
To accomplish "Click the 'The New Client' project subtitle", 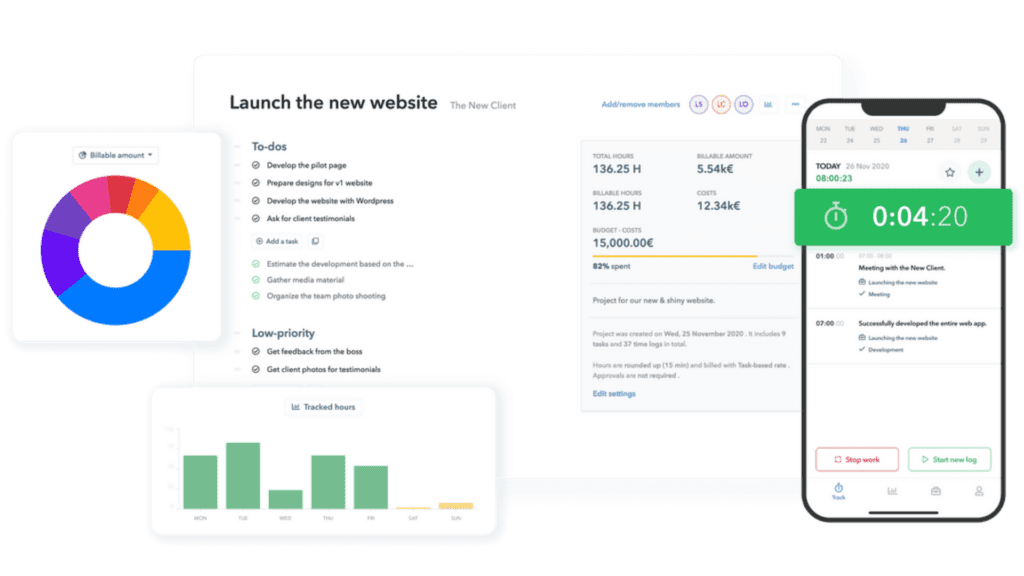I will [483, 105].
